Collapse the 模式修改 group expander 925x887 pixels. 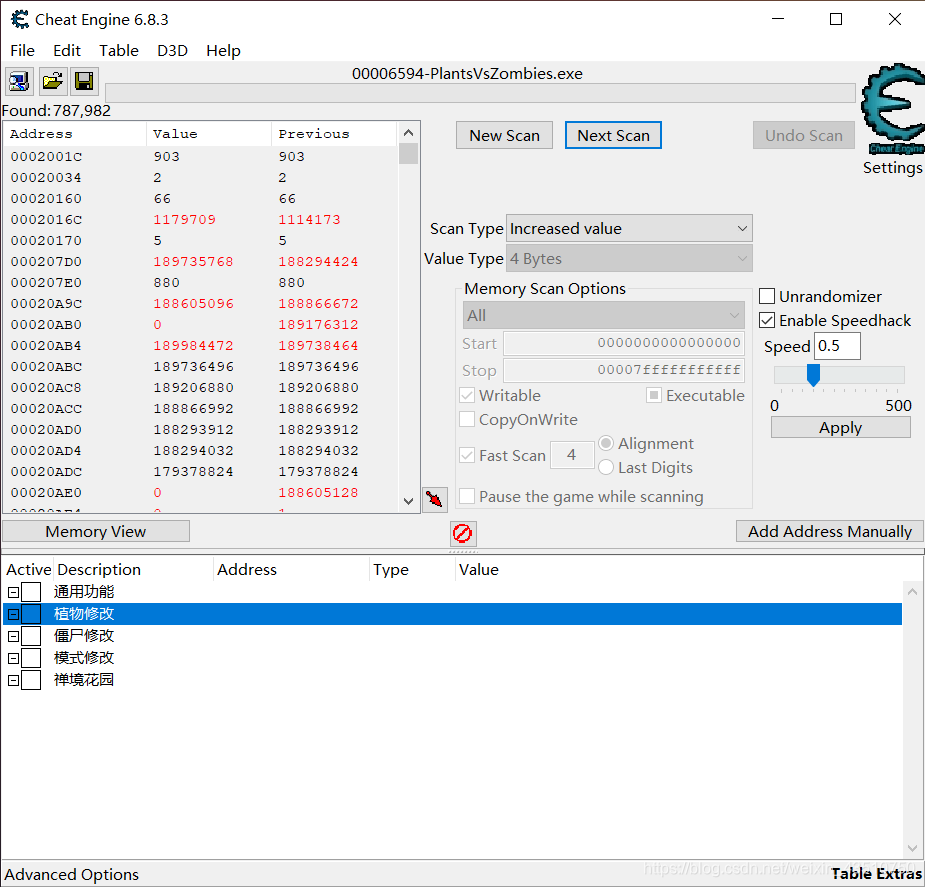pyautogui.click(x=14, y=658)
